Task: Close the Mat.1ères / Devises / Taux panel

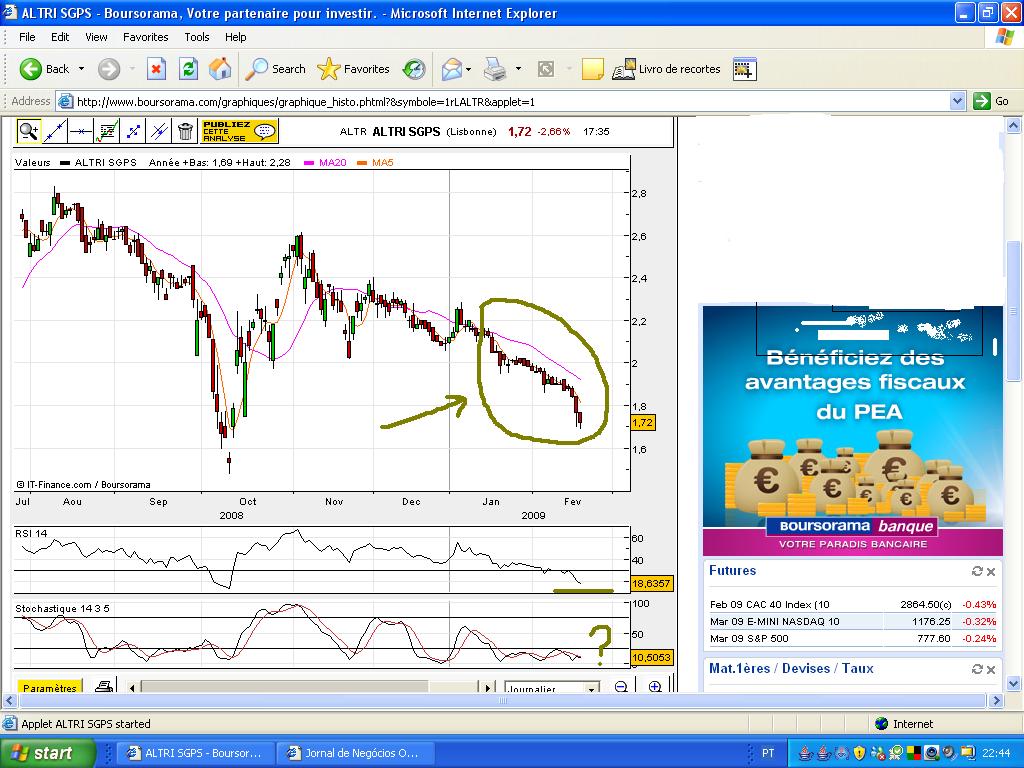Action: 991,669
